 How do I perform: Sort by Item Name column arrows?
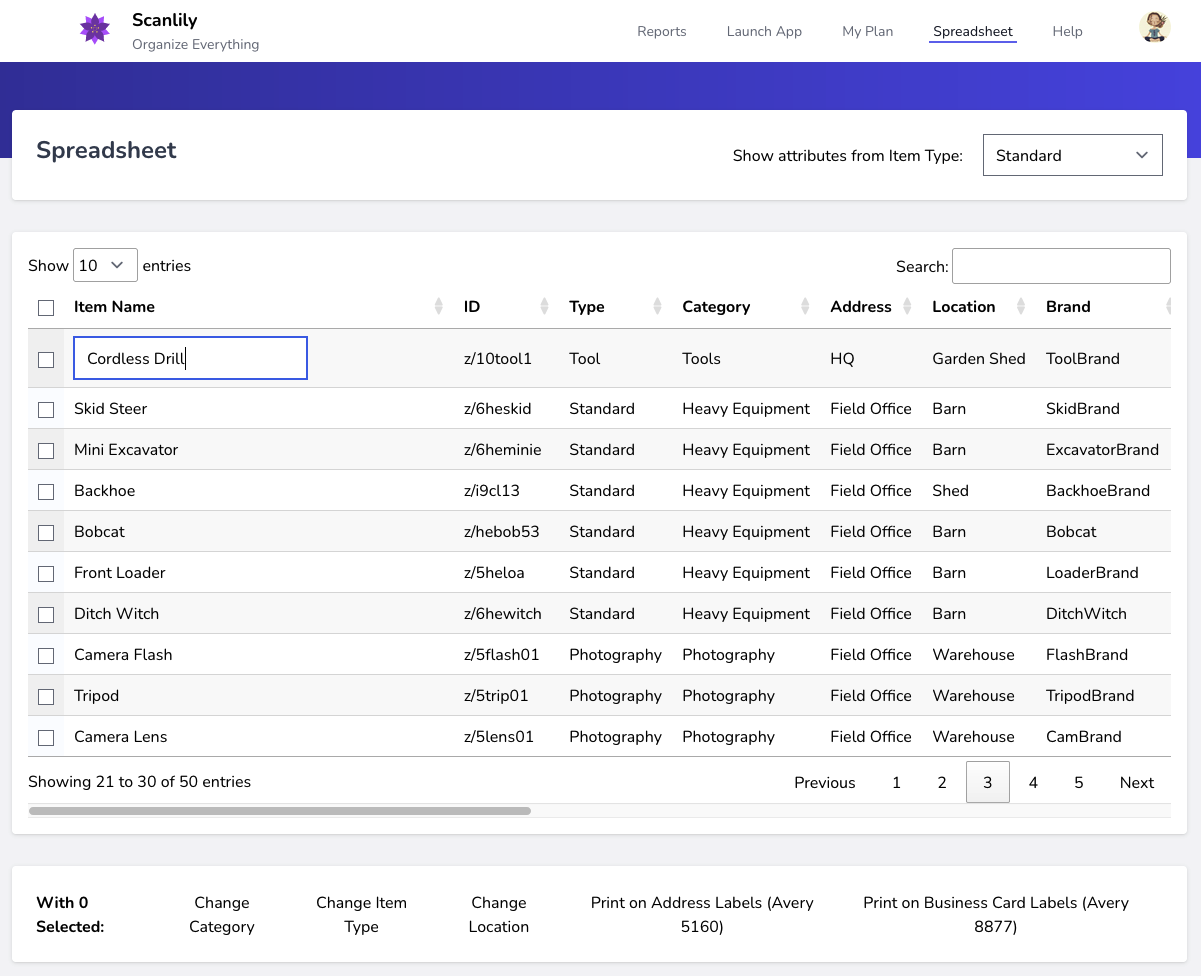click(x=439, y=307)
